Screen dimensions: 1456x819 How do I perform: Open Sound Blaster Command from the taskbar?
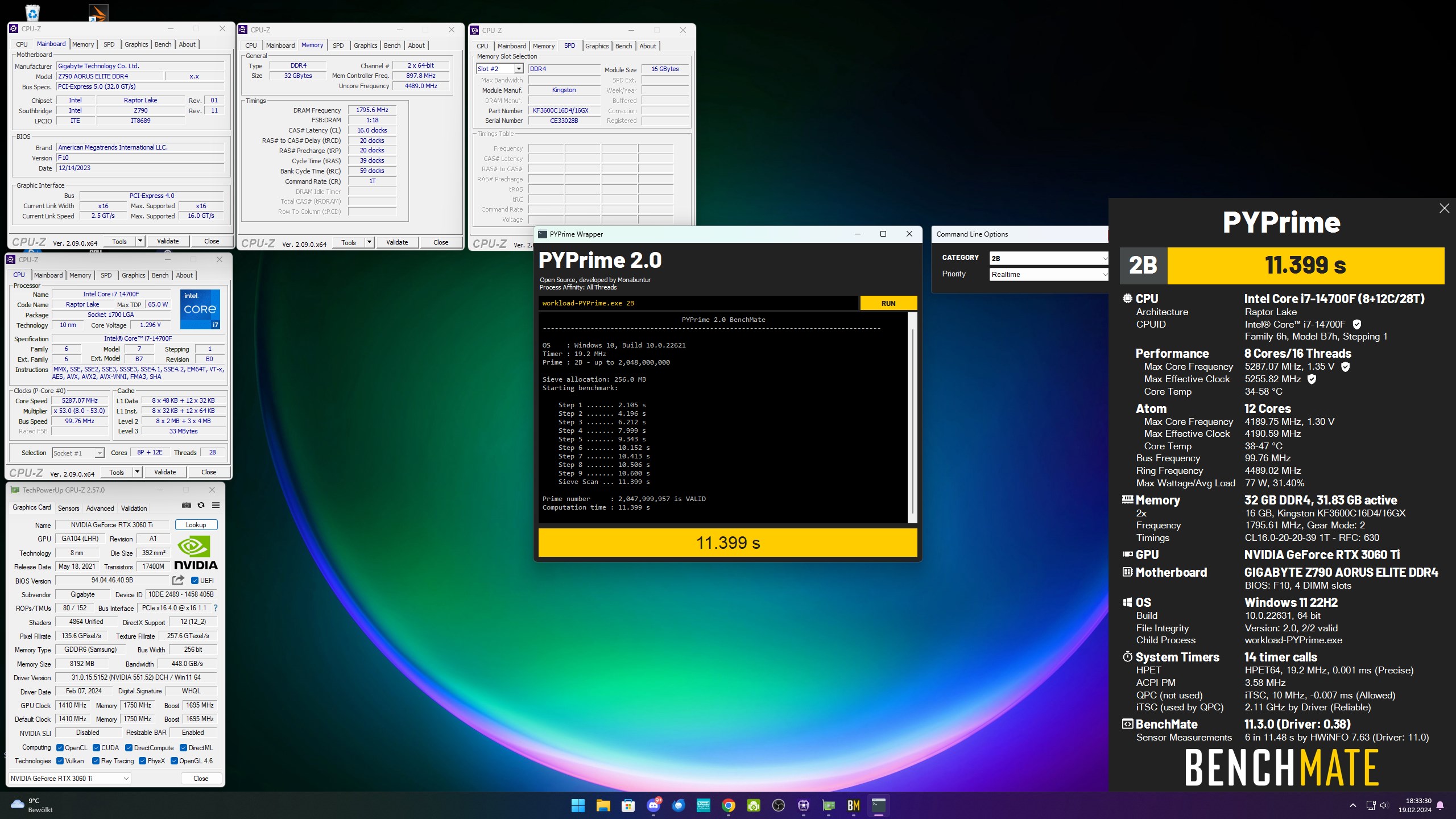point(704,805)
